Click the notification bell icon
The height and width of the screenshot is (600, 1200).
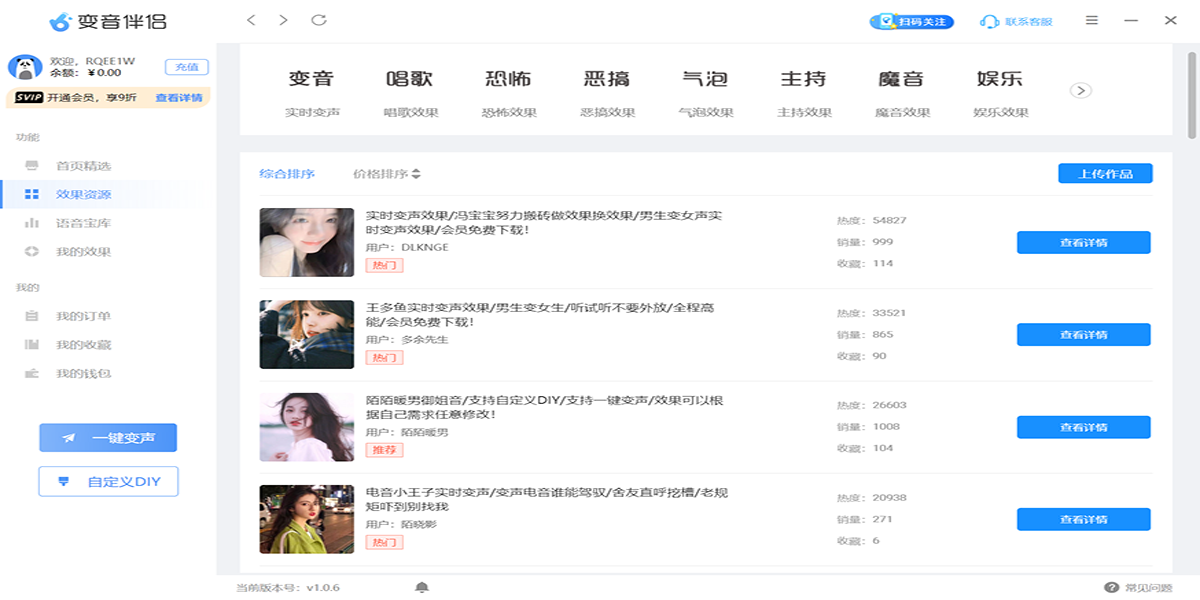[x=422, y=587]
